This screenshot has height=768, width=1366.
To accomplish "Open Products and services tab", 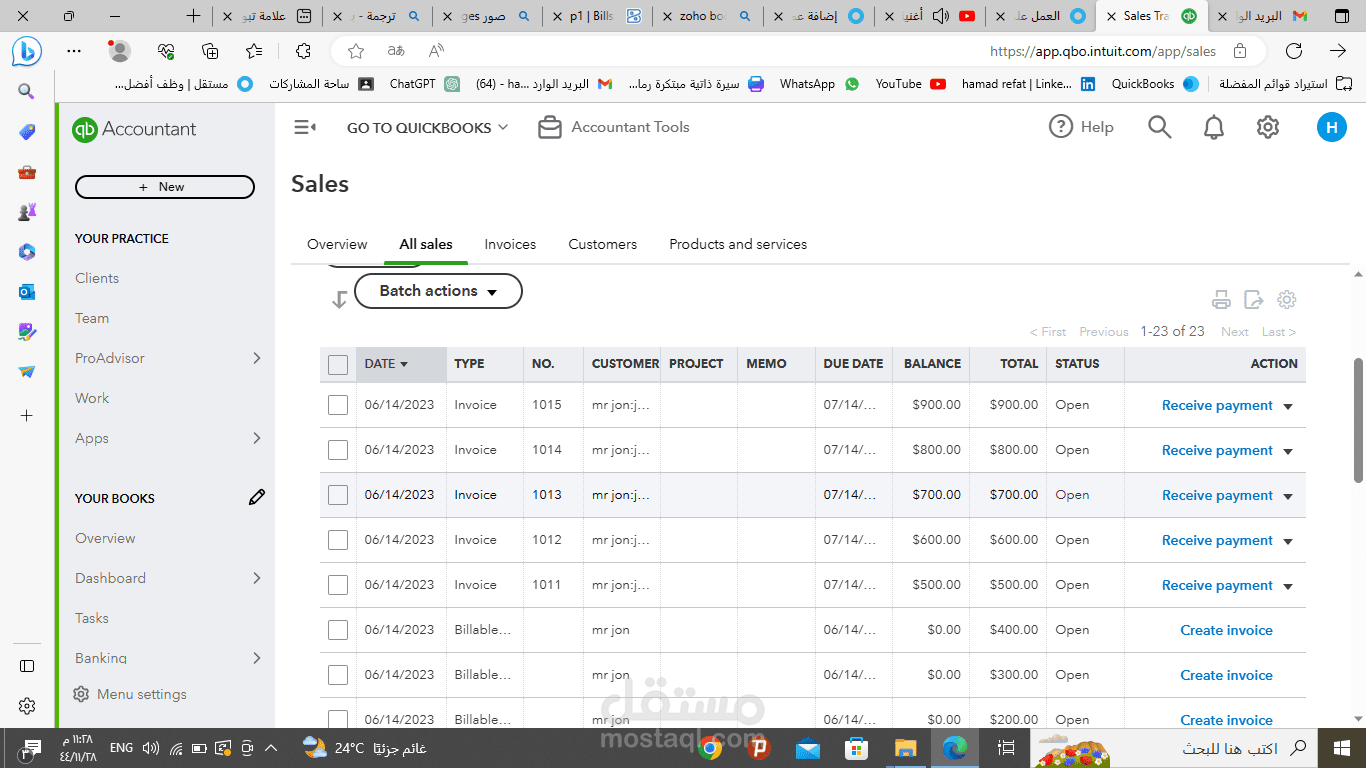I will (738, 244).
